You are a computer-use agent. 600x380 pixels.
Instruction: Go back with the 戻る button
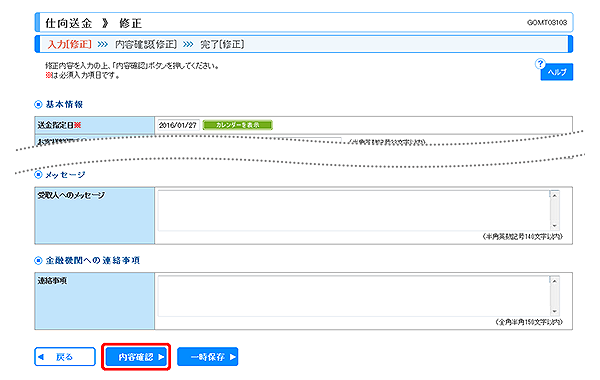(65, 357)
